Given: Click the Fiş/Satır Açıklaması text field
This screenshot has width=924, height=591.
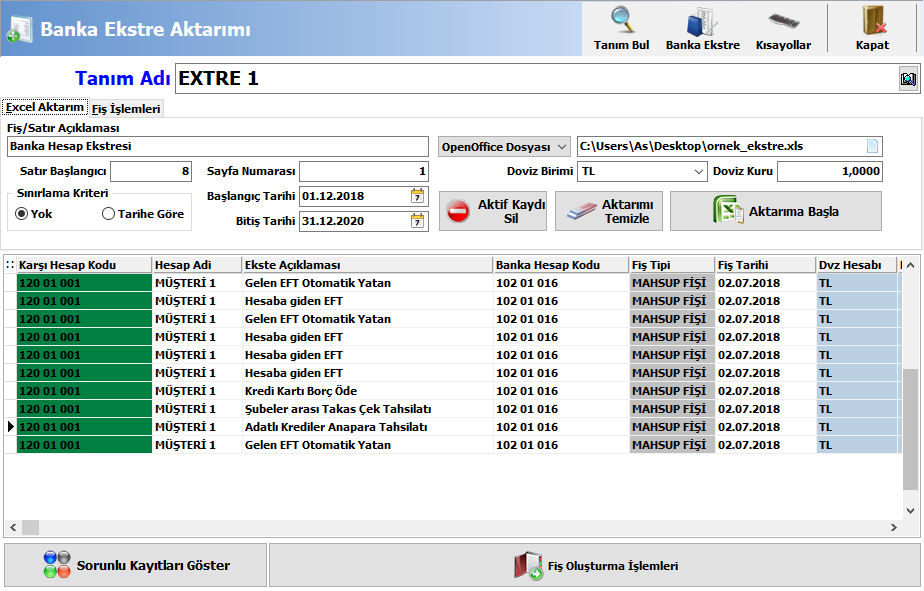Looking at the screenshot, I should pyautogui.click(x=218, y=146).
